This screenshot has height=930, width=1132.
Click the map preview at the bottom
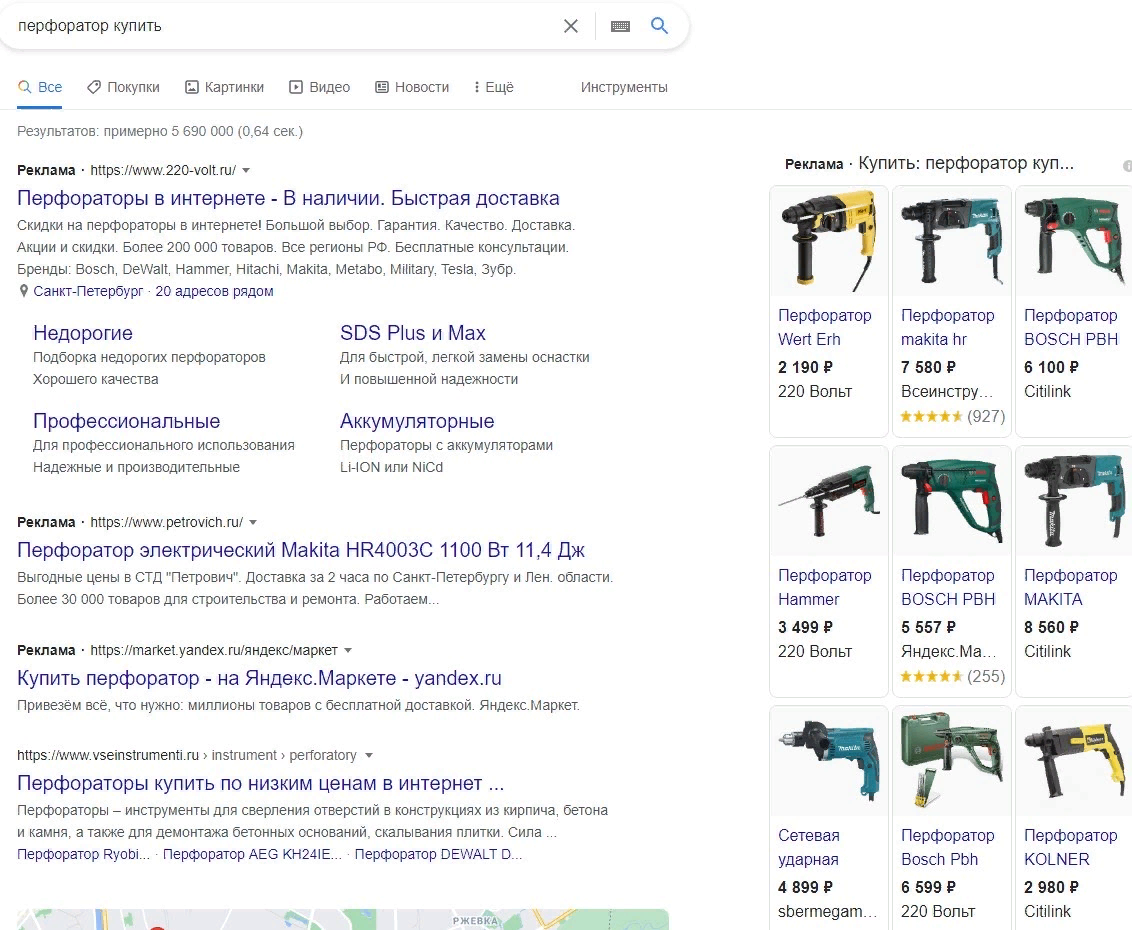[343, 919]
